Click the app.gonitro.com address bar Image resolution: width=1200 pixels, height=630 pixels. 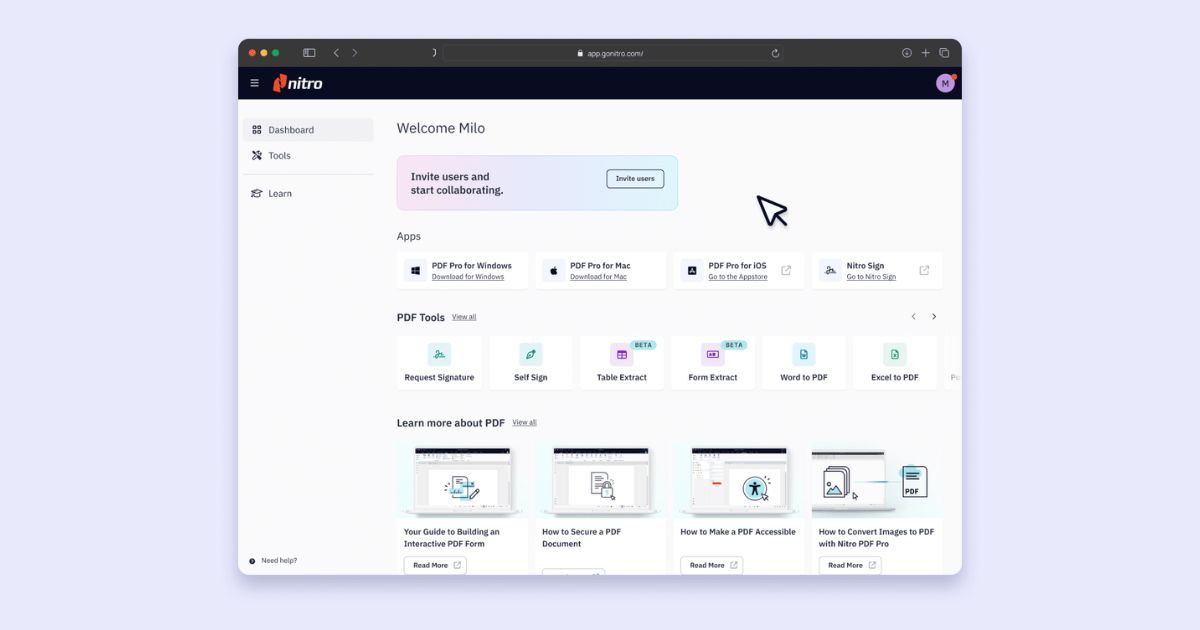(610, 53)
